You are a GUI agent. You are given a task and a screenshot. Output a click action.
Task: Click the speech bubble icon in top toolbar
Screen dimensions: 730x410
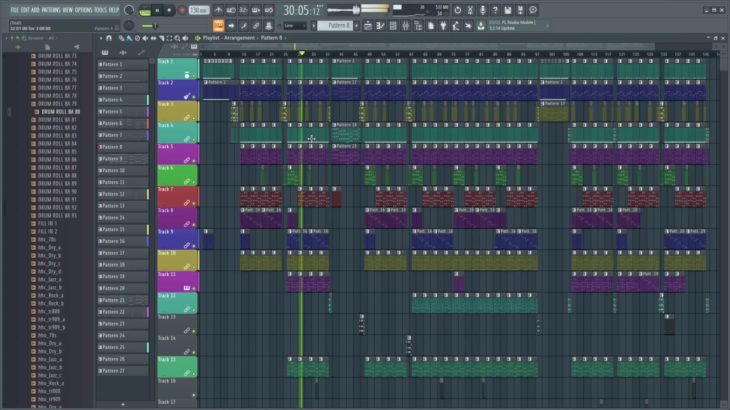pos(533,10)
